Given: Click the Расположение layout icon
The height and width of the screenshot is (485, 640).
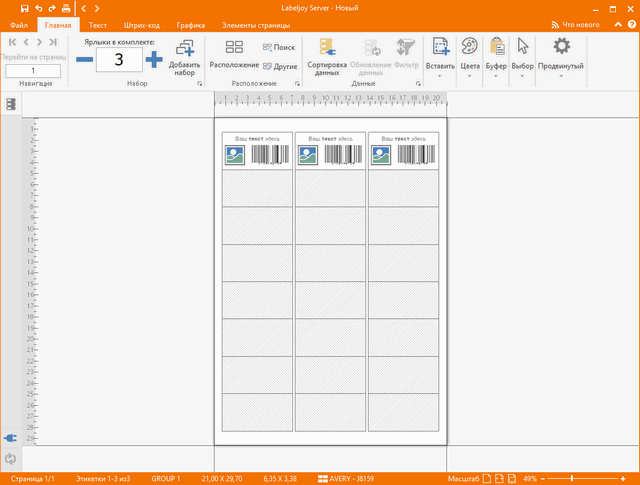Looking at the screenshot, I should (x=234, y=47).
